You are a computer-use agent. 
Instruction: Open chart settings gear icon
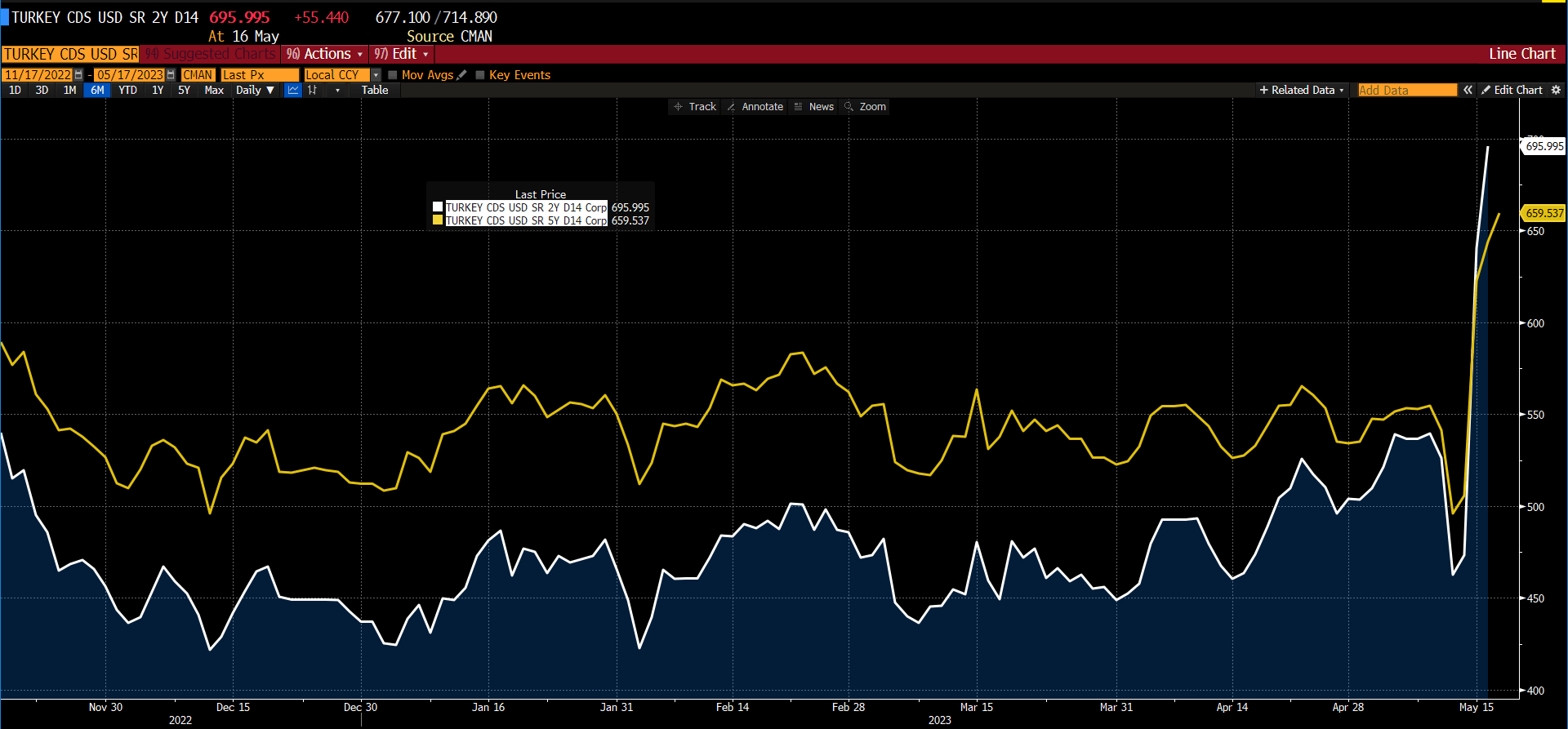(x=1556, y=90)
